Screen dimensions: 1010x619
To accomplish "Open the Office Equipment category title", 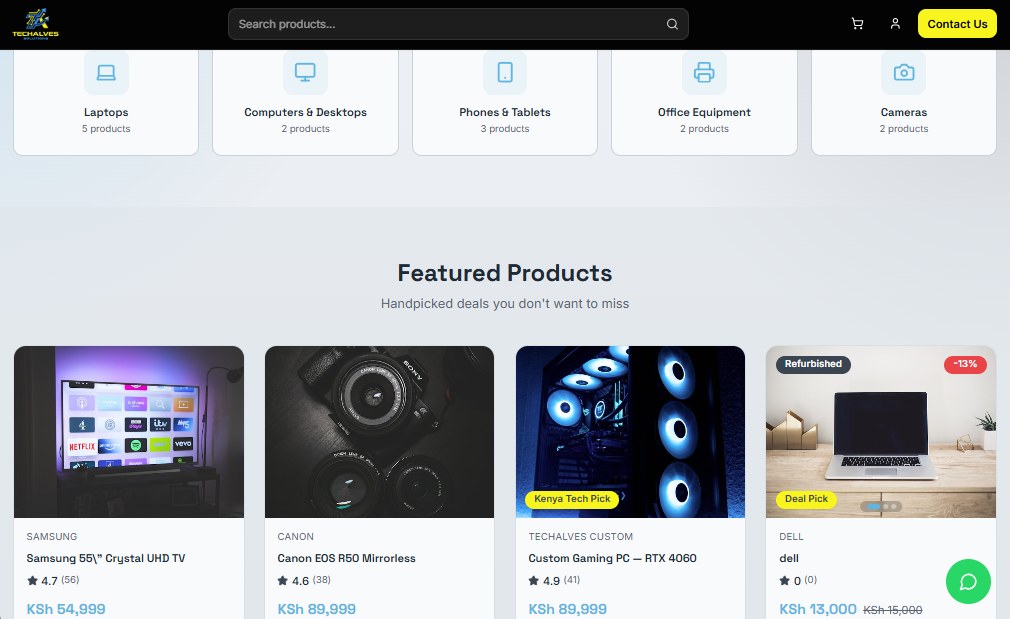I will coord(704,112).
